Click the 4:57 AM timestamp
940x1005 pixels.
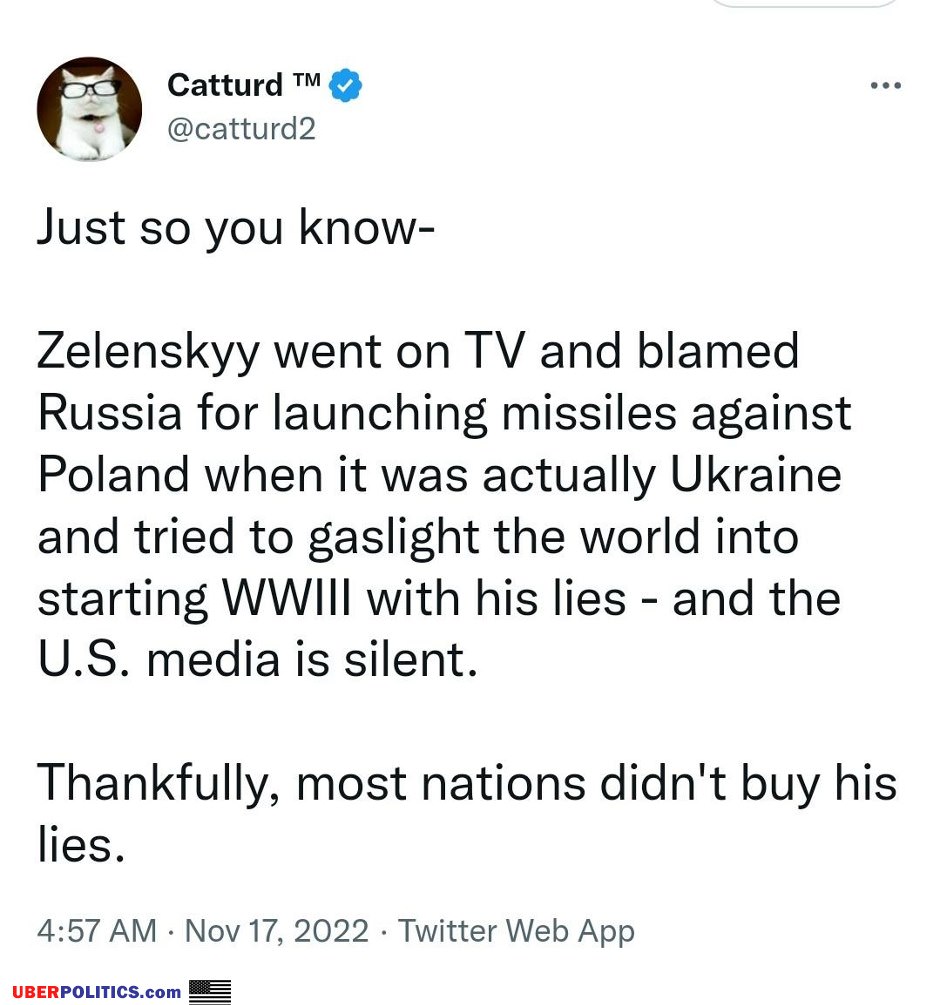tap(97, 931)
